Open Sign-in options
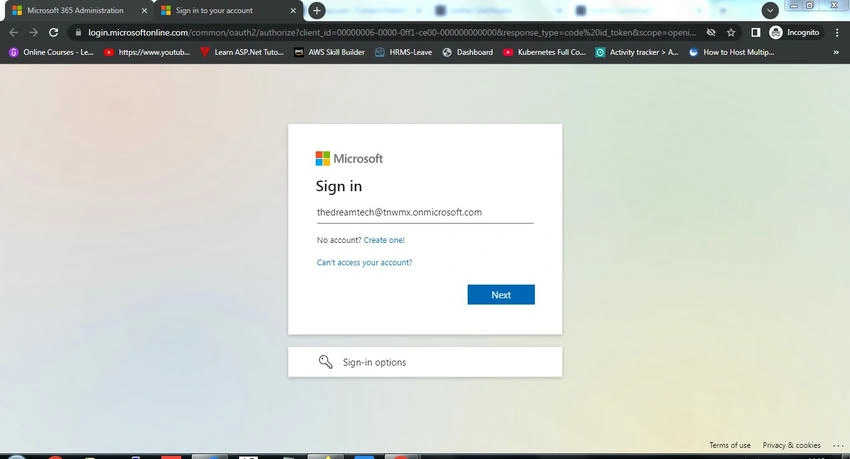Screen dimensions: 850x459 coord(425,362)
